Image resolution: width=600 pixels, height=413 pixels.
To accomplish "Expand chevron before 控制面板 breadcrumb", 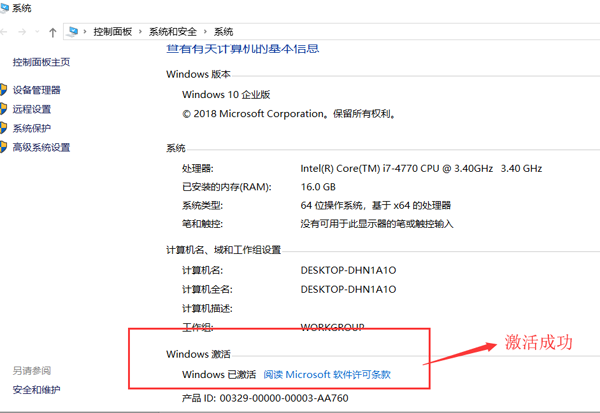I will coord(85,32).
